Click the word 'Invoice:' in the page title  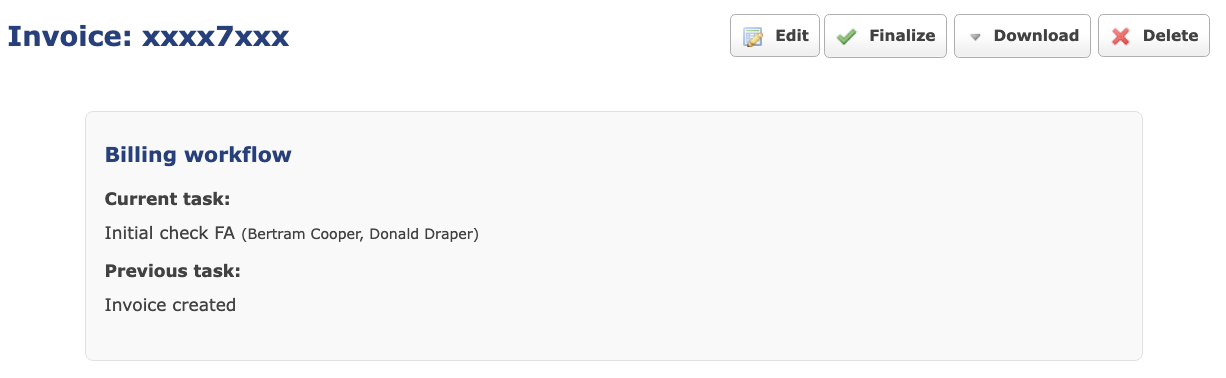tap(70, 37)
